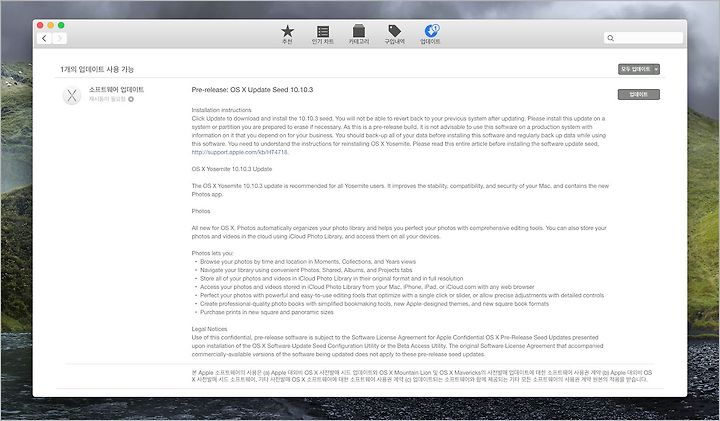Viewport: 720px width, 421px height.
Task: Click the 'Pre-release: OS X Update Seed 10.10.3' heading
Action: click(x=252, y=90)
